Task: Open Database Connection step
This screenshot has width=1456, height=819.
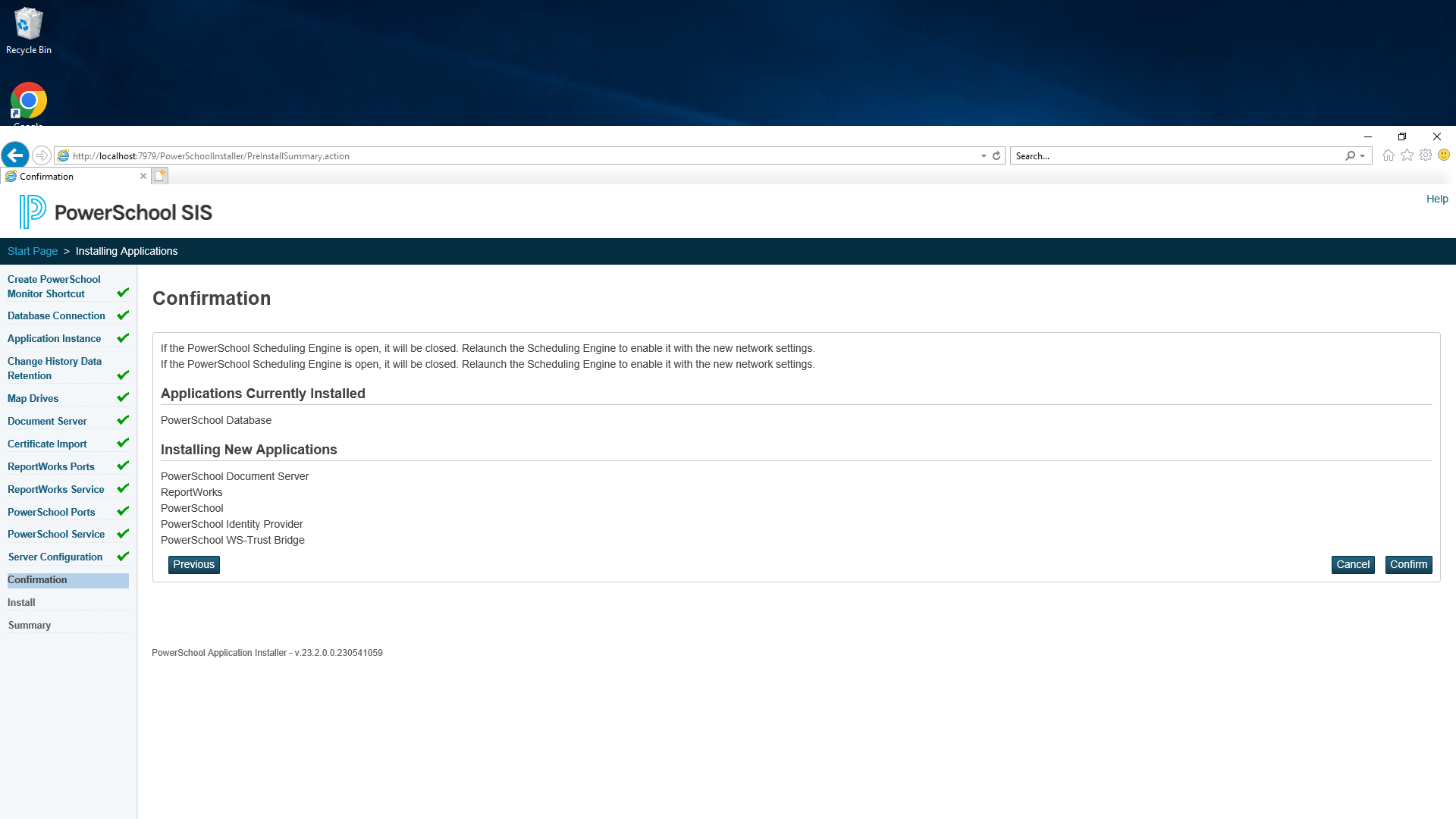Action: 56,316
